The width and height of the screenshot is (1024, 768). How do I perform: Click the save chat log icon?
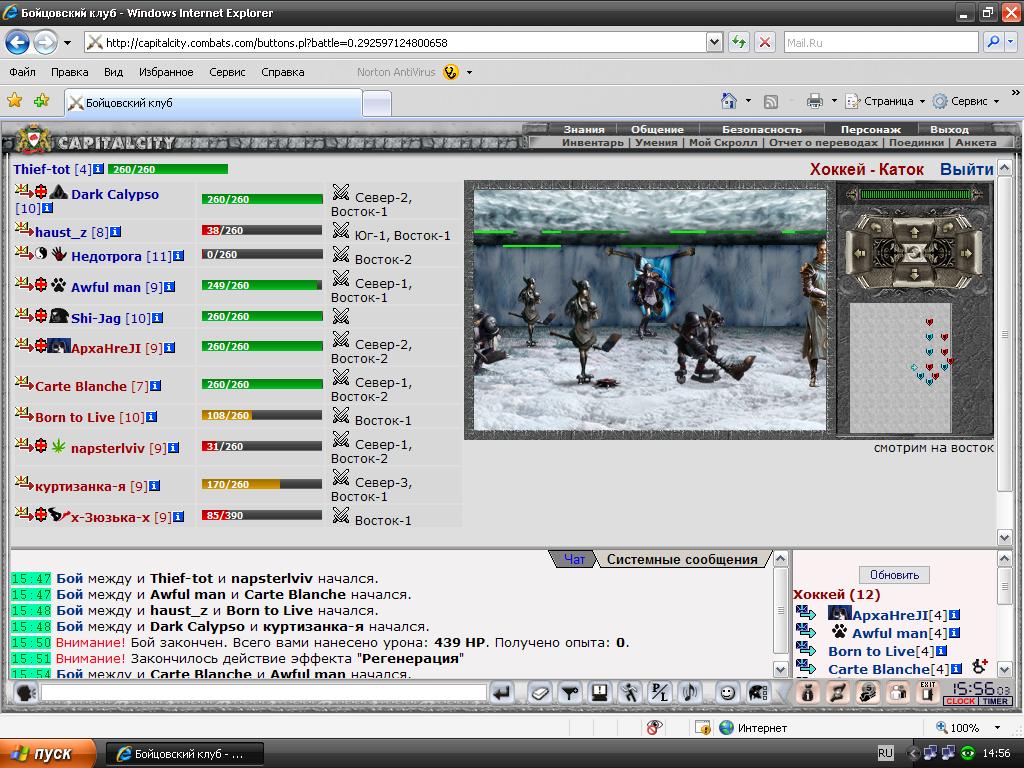[600, 693]
